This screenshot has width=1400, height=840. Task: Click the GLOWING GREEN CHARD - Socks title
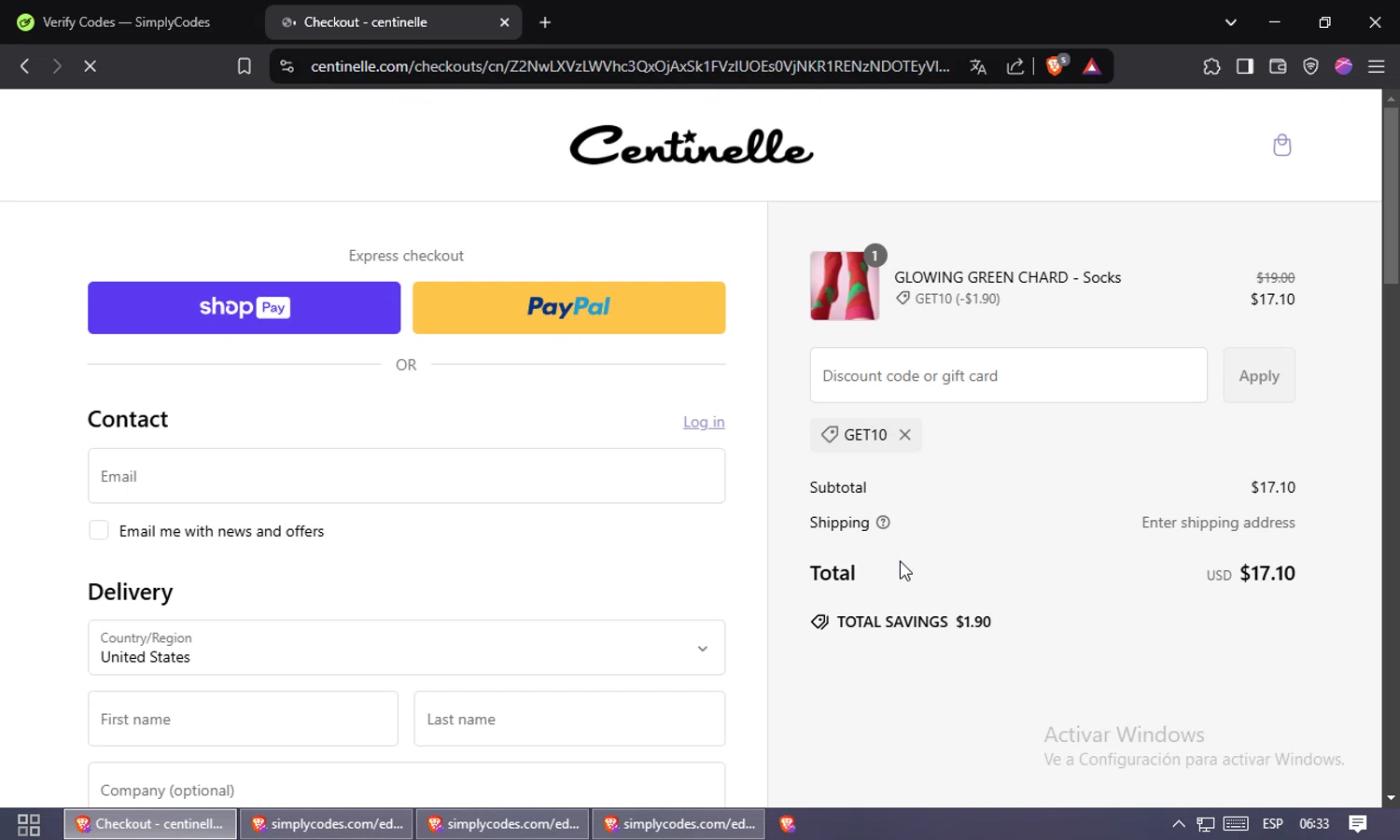(1007, 277)
